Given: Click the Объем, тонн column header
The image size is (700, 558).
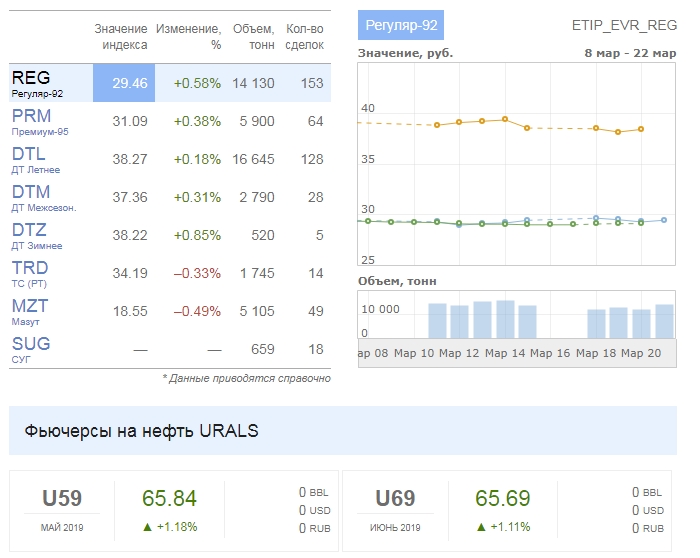Looking at the screenshot, I should coord(252,37).
